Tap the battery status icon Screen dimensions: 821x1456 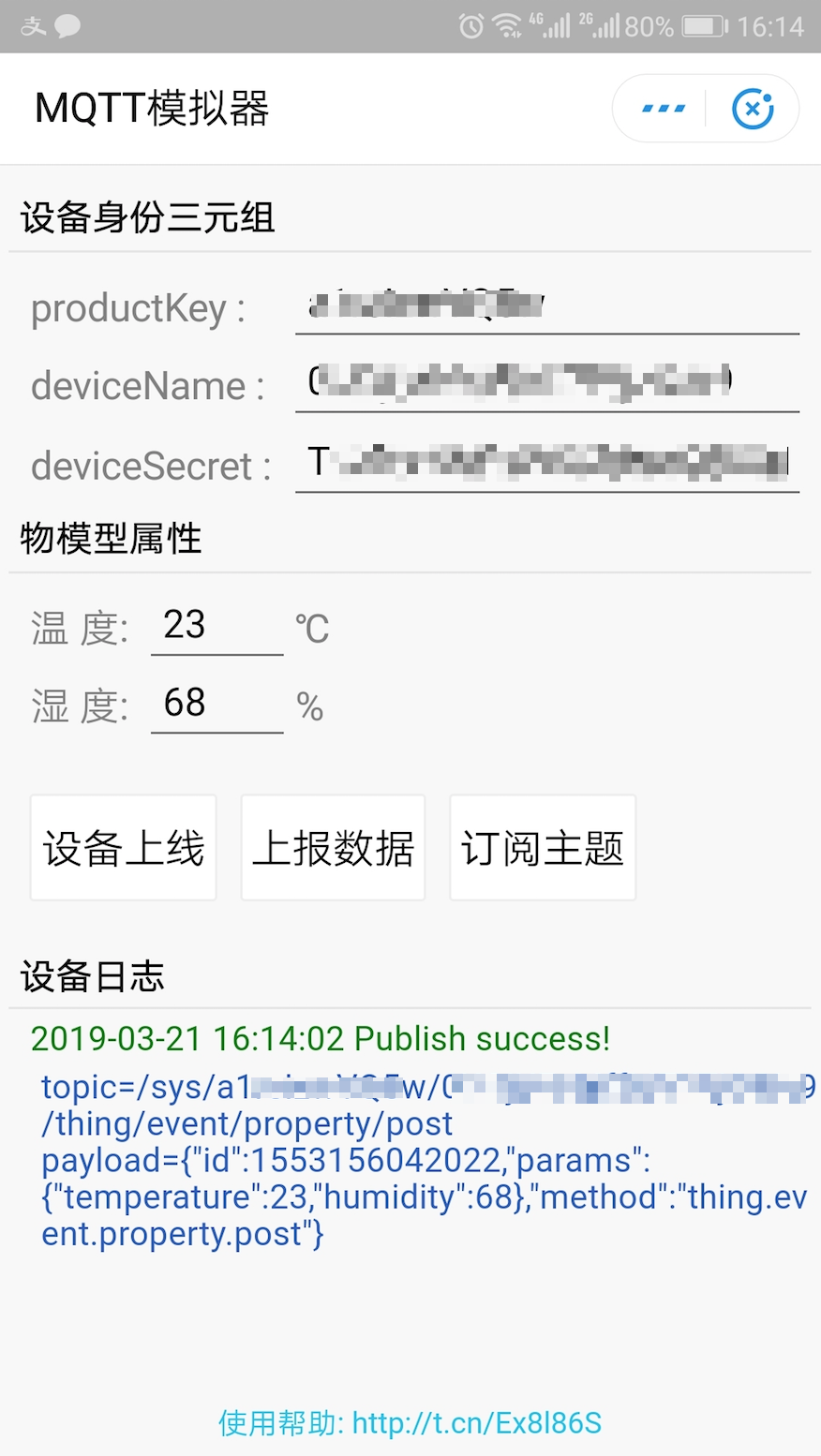704,26
